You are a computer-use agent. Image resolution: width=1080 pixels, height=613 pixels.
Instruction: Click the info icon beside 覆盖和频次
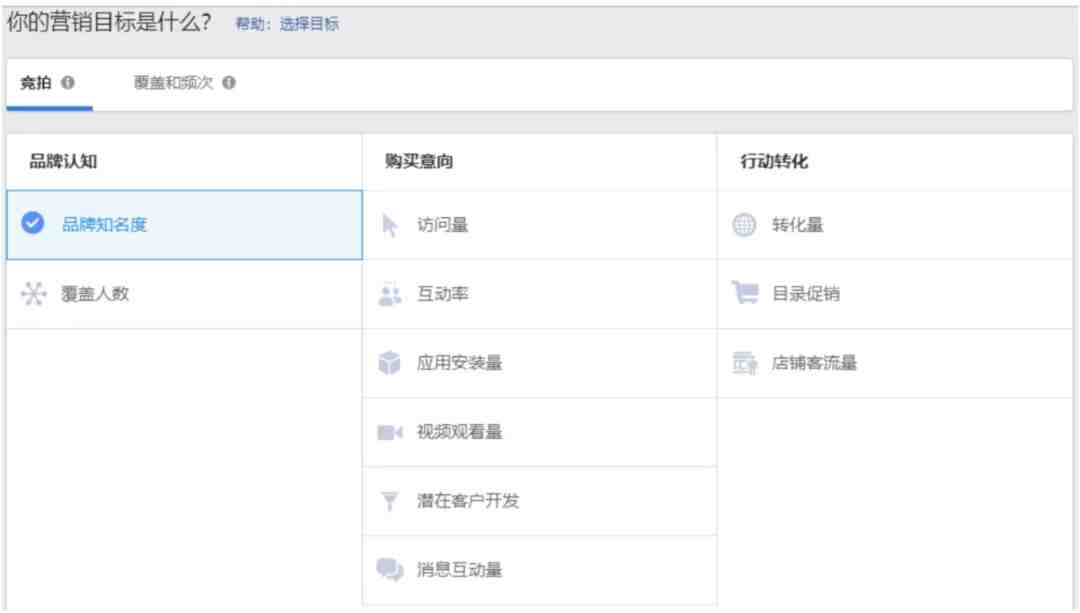click(229, 83)
